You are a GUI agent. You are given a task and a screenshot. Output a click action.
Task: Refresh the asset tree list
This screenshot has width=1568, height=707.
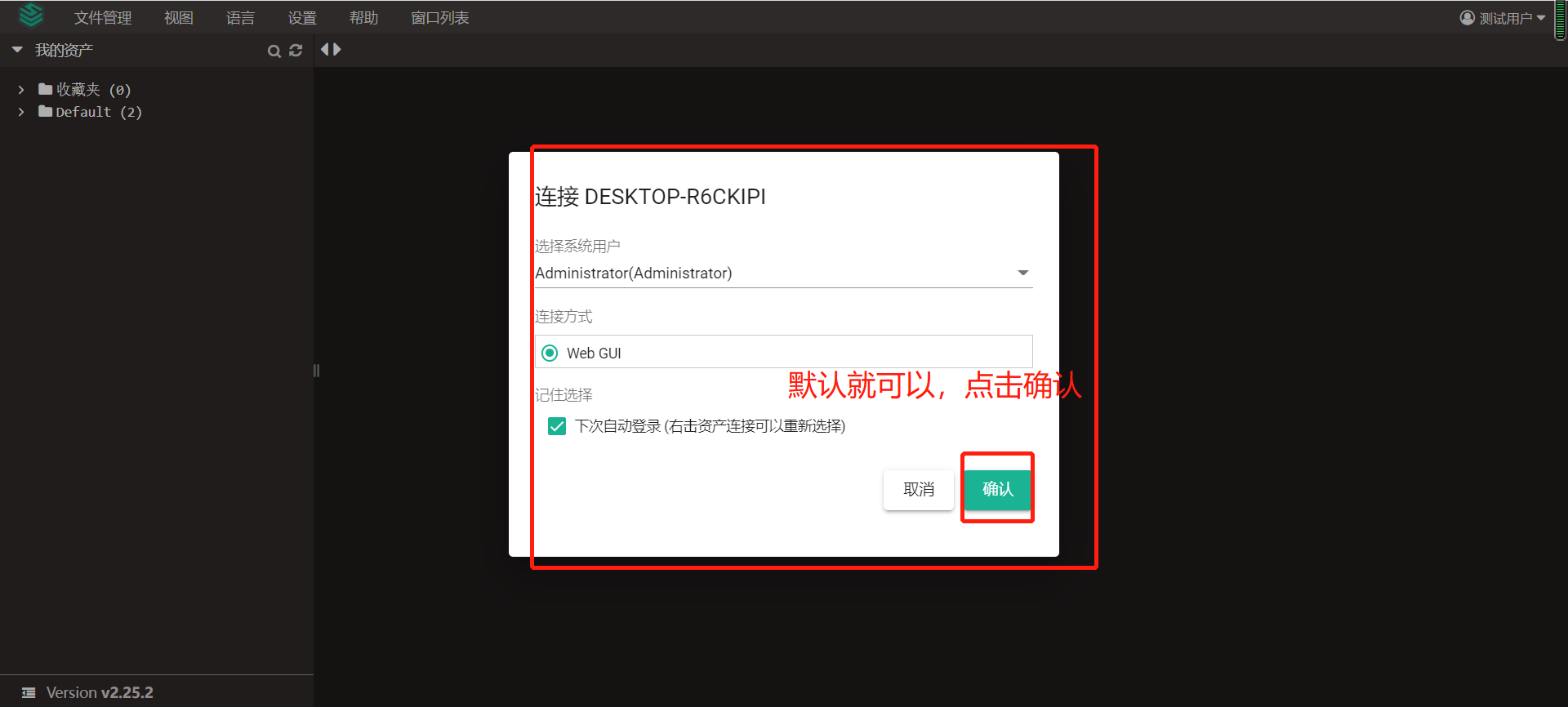coord(296,51)
